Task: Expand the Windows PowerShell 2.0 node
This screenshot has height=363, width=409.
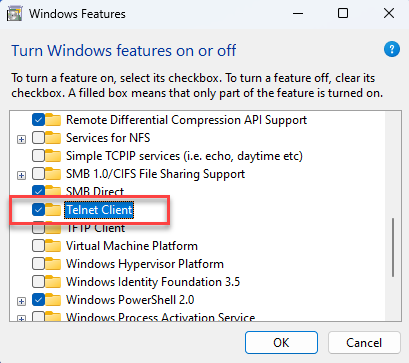Action: [21, 301]
